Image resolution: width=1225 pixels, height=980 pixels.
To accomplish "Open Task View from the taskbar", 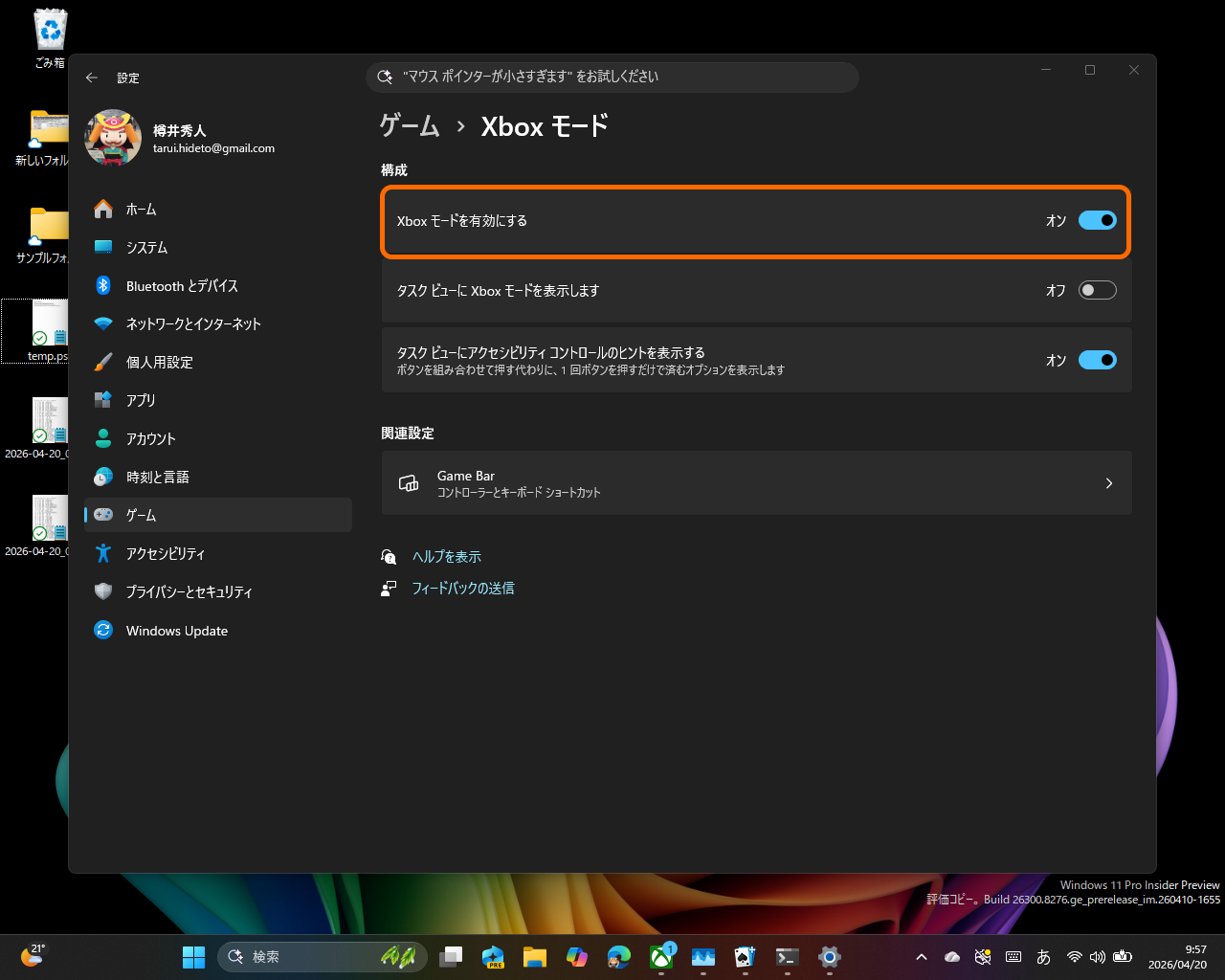I will coord(451,956).
